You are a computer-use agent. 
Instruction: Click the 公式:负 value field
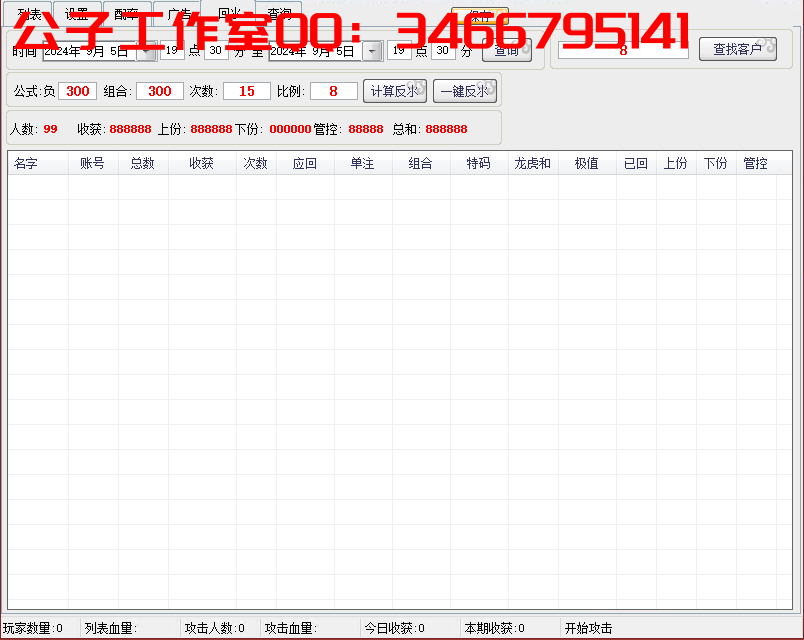(x=77, y=91)
